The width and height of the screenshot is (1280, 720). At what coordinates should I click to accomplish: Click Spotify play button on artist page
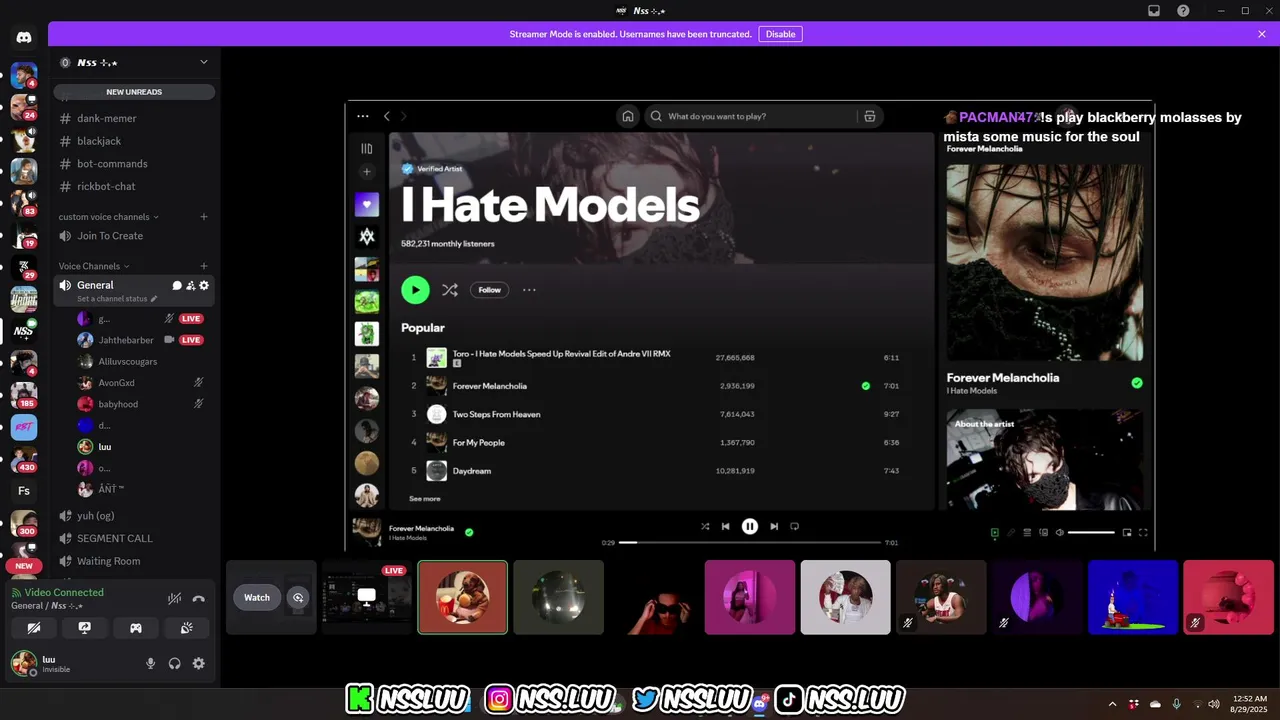[x=415, y=290]
